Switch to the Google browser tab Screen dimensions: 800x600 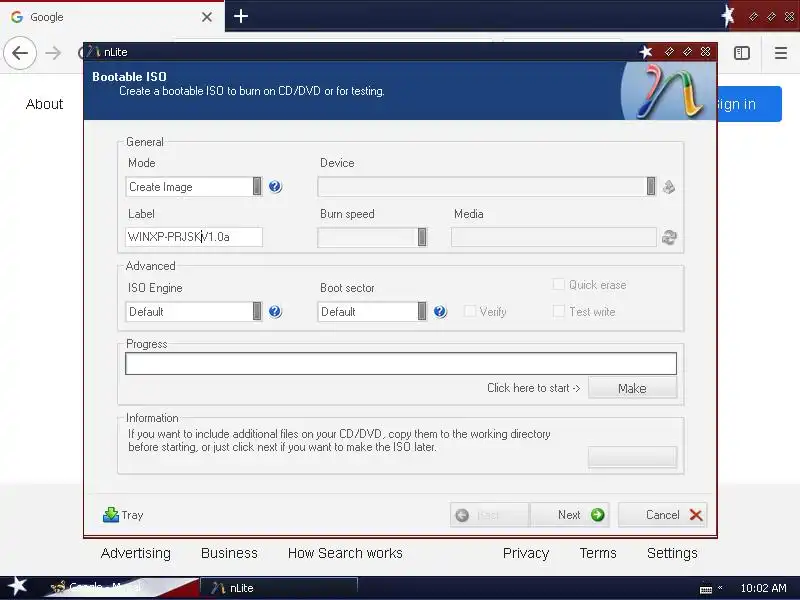click(112, 17)
